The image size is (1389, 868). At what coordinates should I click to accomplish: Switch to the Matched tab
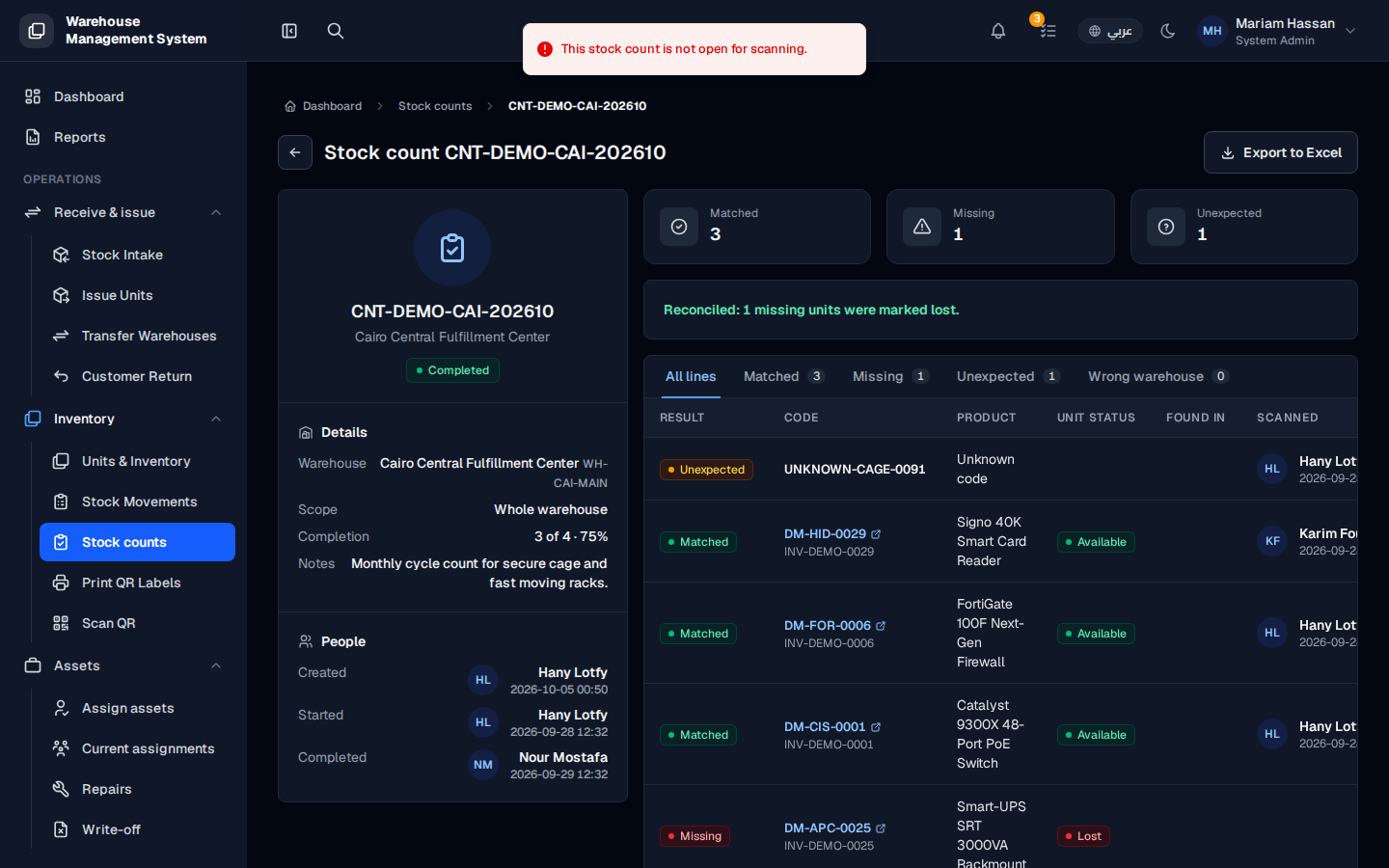(783, 376)
